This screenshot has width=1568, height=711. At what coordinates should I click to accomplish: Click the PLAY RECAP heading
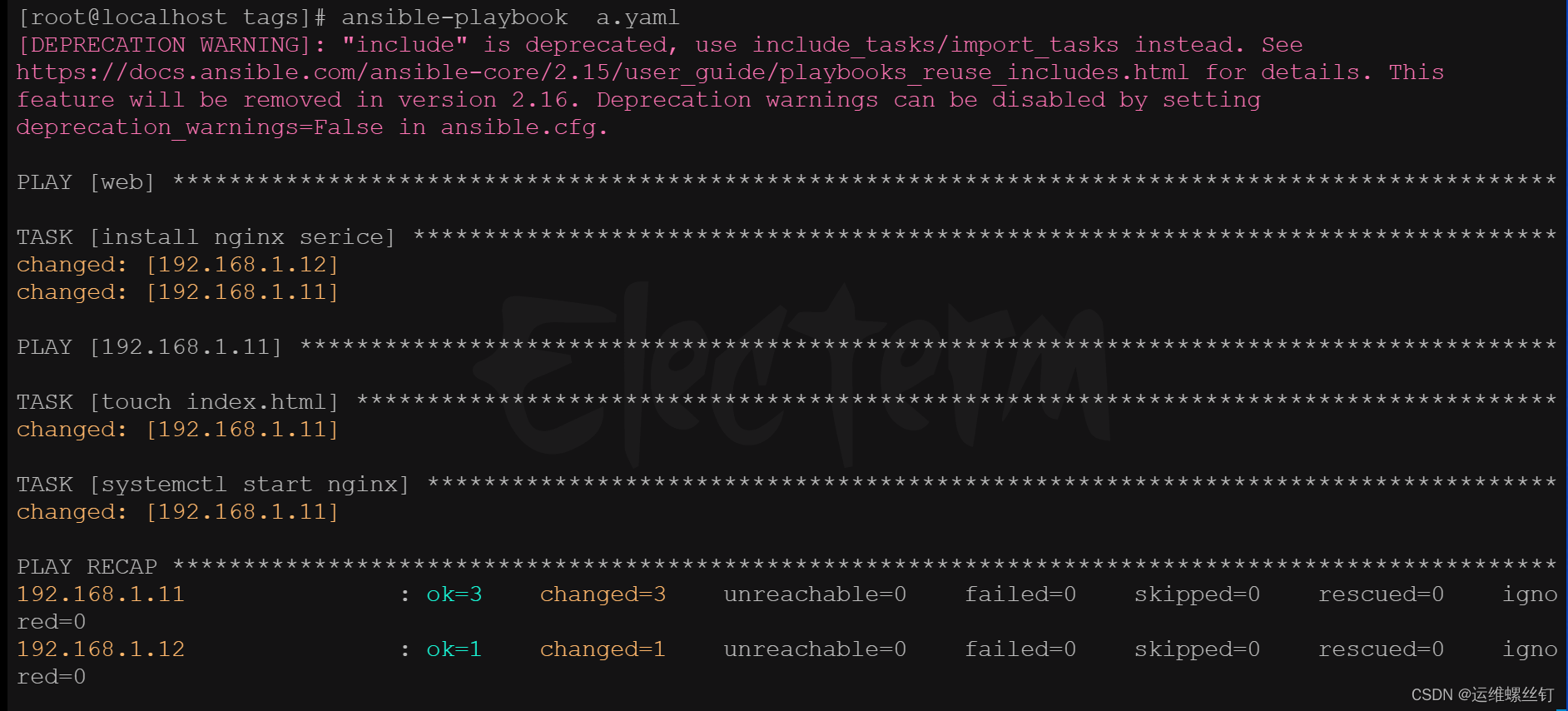87,567
